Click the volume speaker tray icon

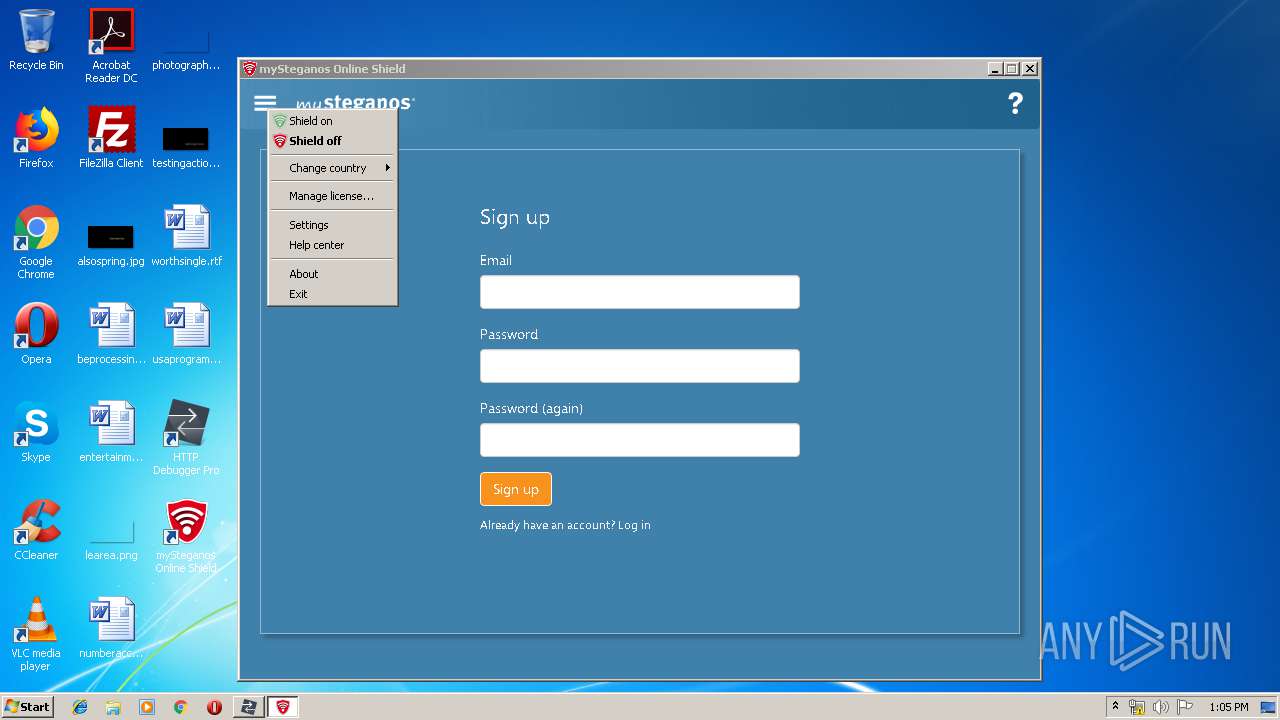(x=1161, y=707)
